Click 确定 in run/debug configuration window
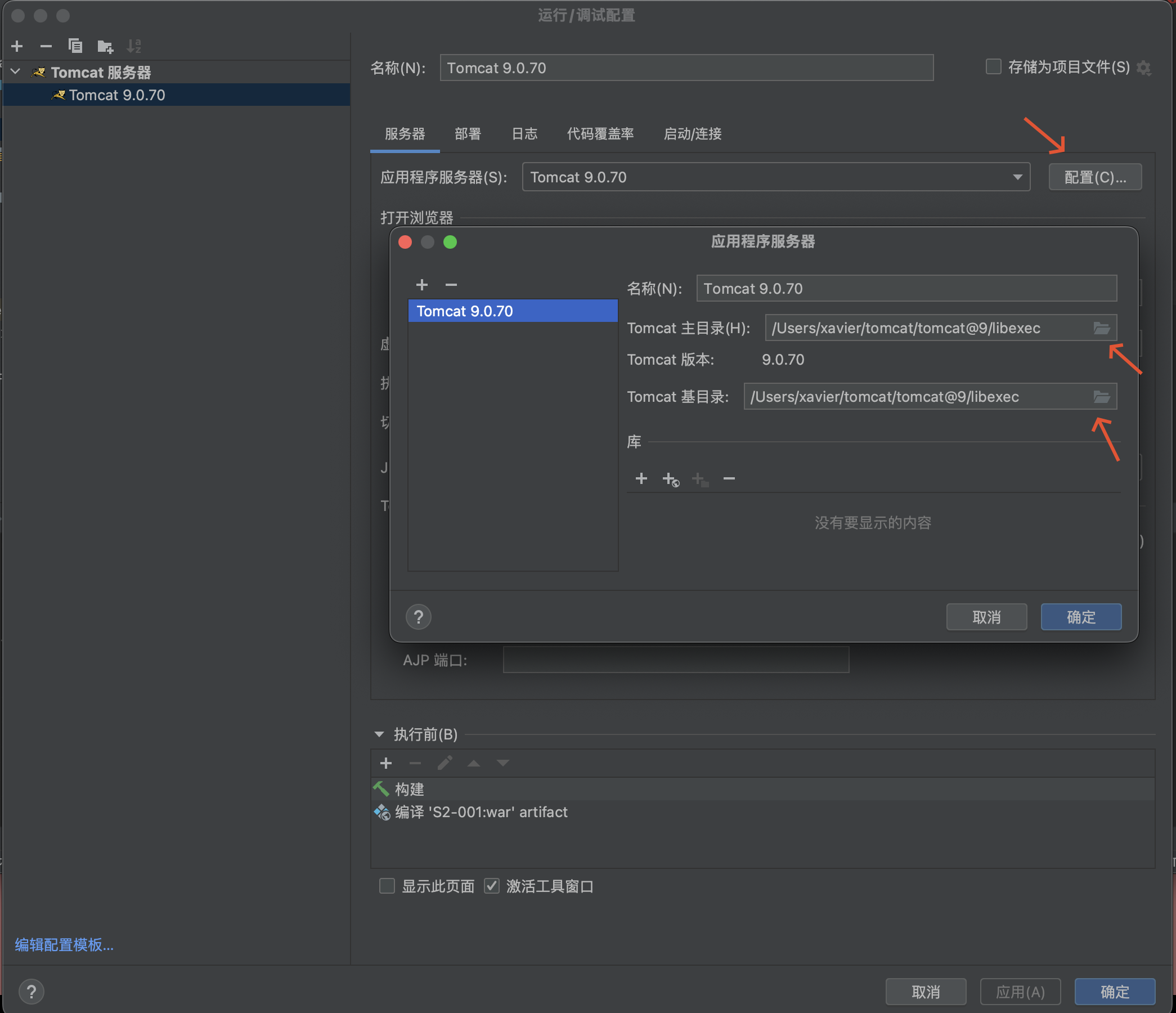This screenshot has height=1013, width=1176. [x=1115, y=992]
